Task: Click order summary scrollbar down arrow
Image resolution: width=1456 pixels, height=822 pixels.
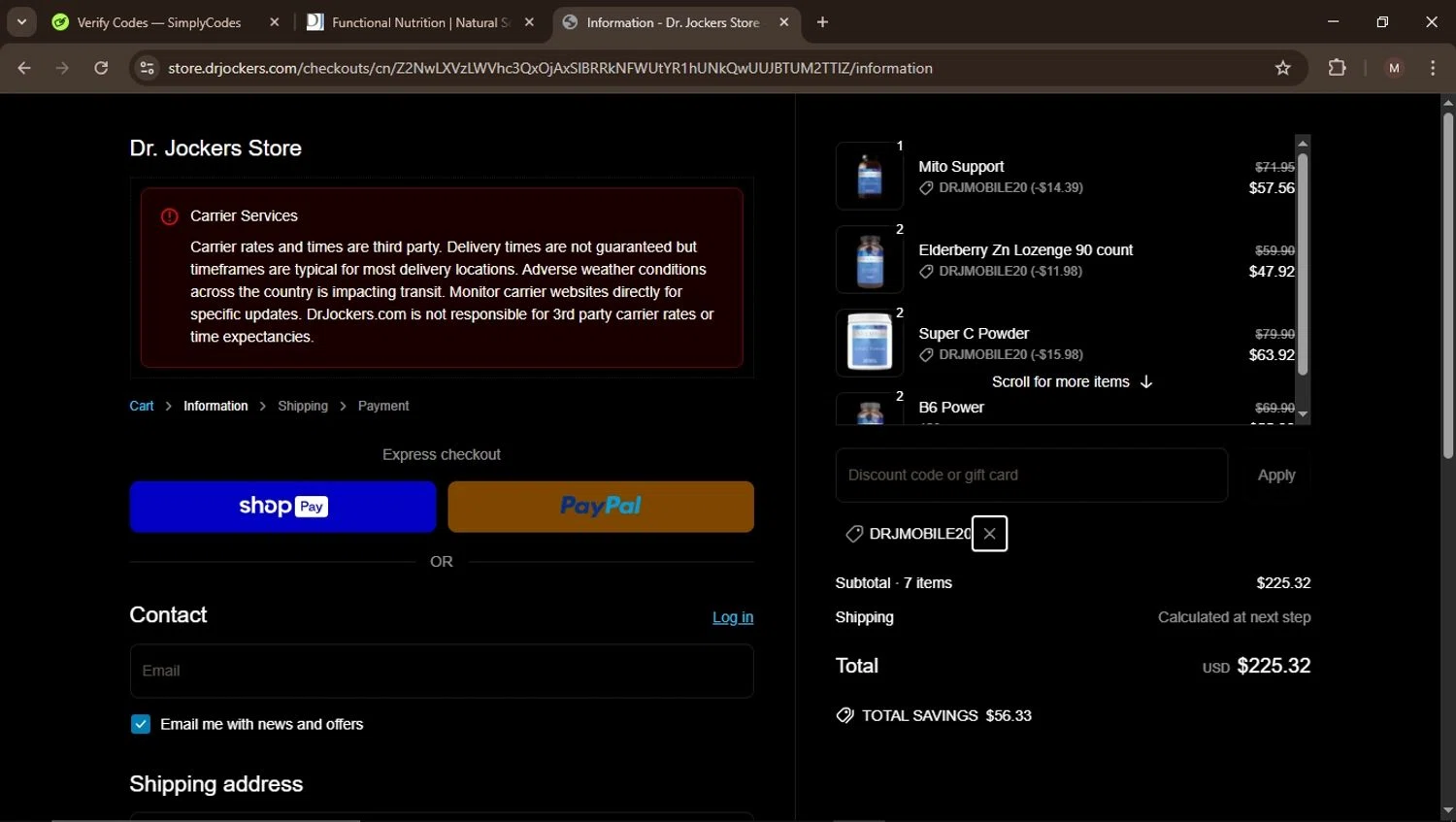Action: click(x=1303, y=414)
